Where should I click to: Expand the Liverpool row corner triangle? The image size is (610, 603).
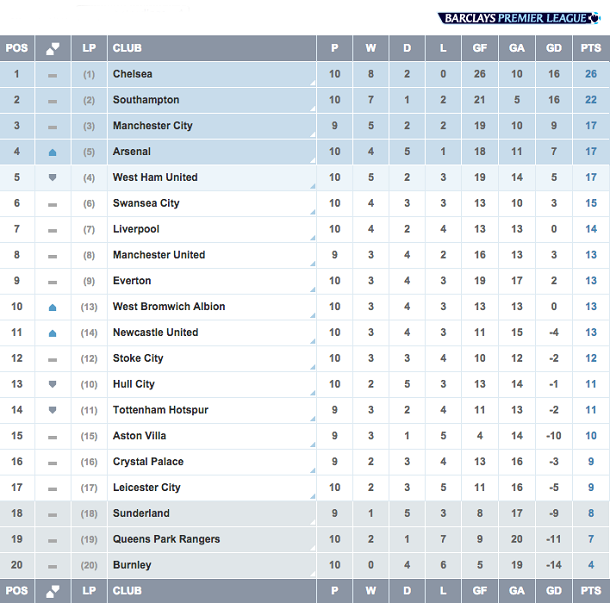[313, 238]
